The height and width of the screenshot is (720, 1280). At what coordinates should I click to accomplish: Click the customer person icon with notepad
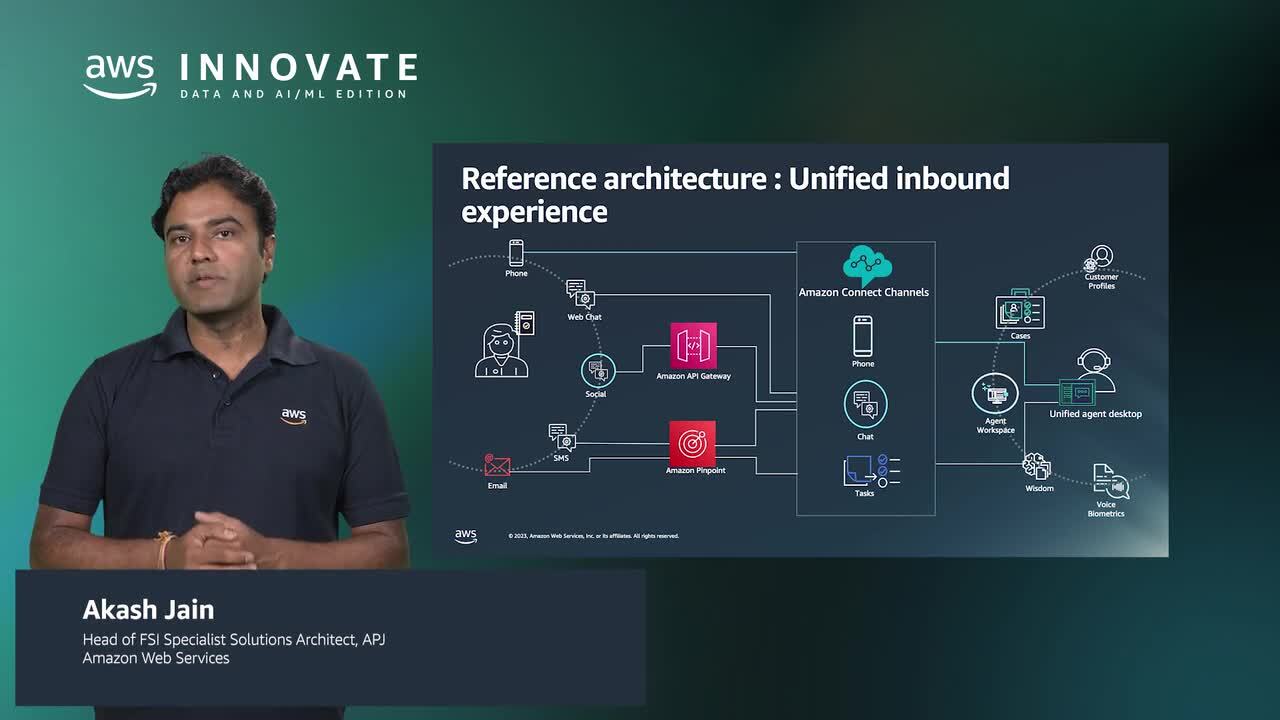(x=504, y=344)
